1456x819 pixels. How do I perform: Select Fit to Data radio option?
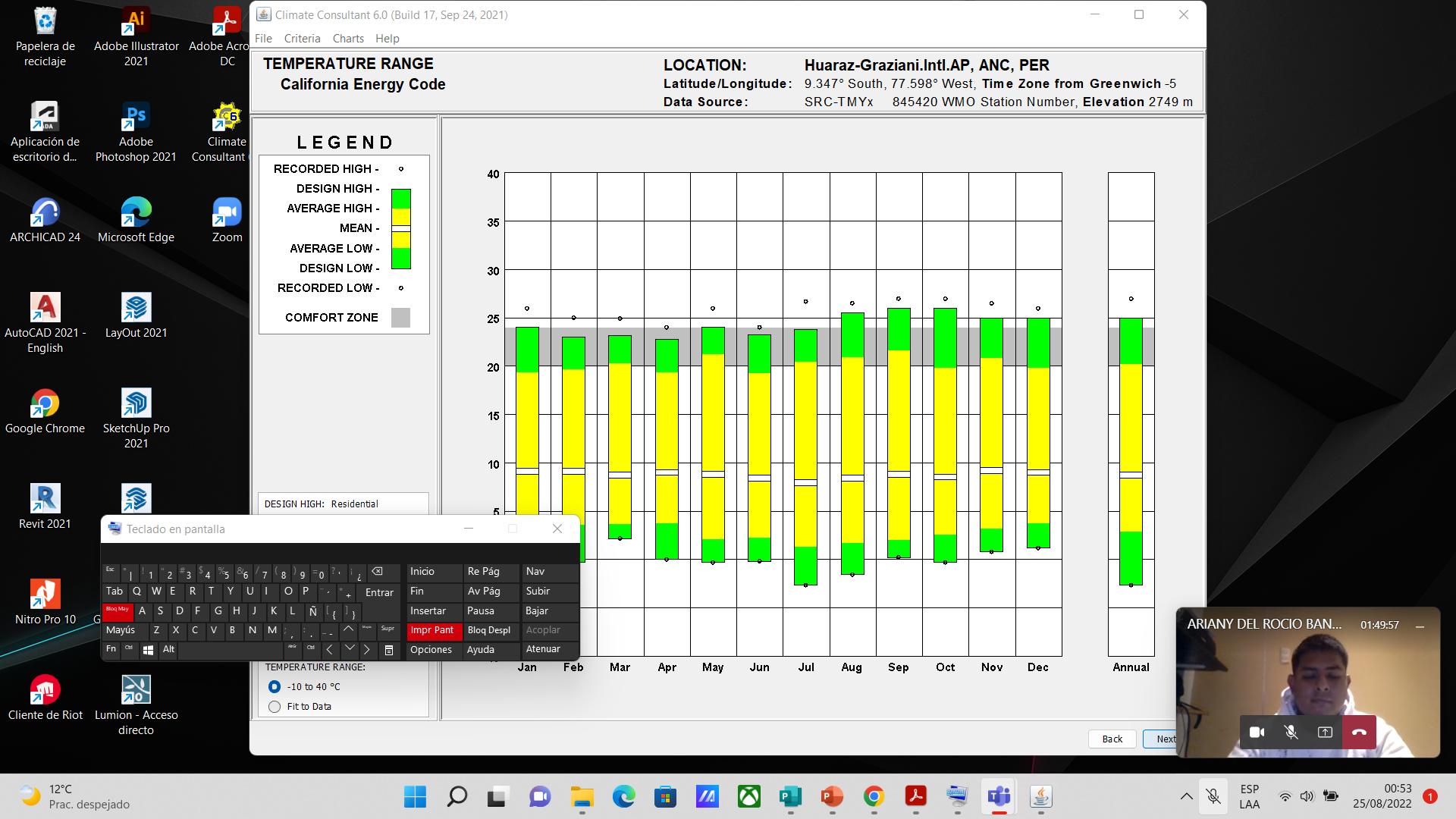point(275,706)
